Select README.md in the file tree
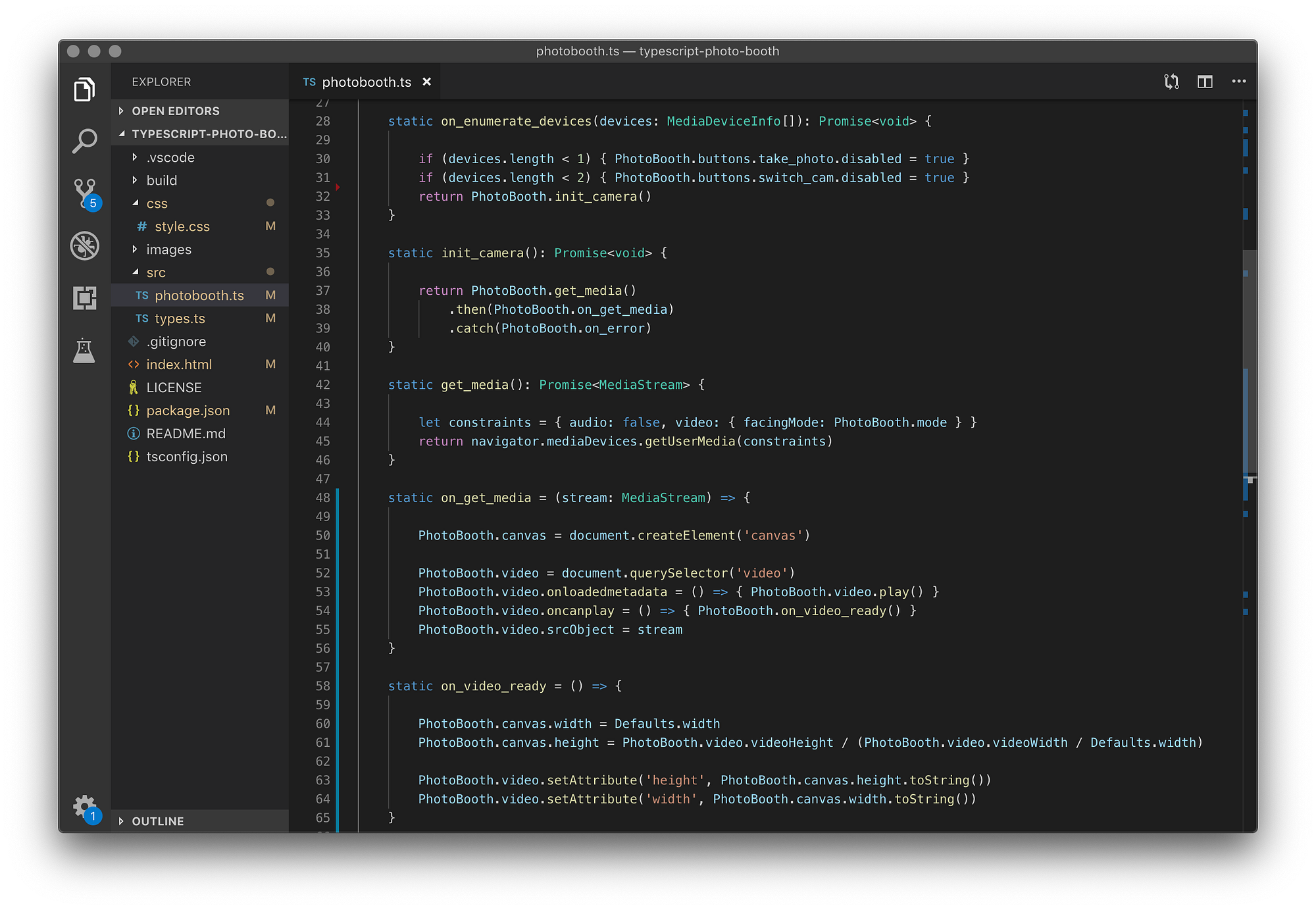 186,433
